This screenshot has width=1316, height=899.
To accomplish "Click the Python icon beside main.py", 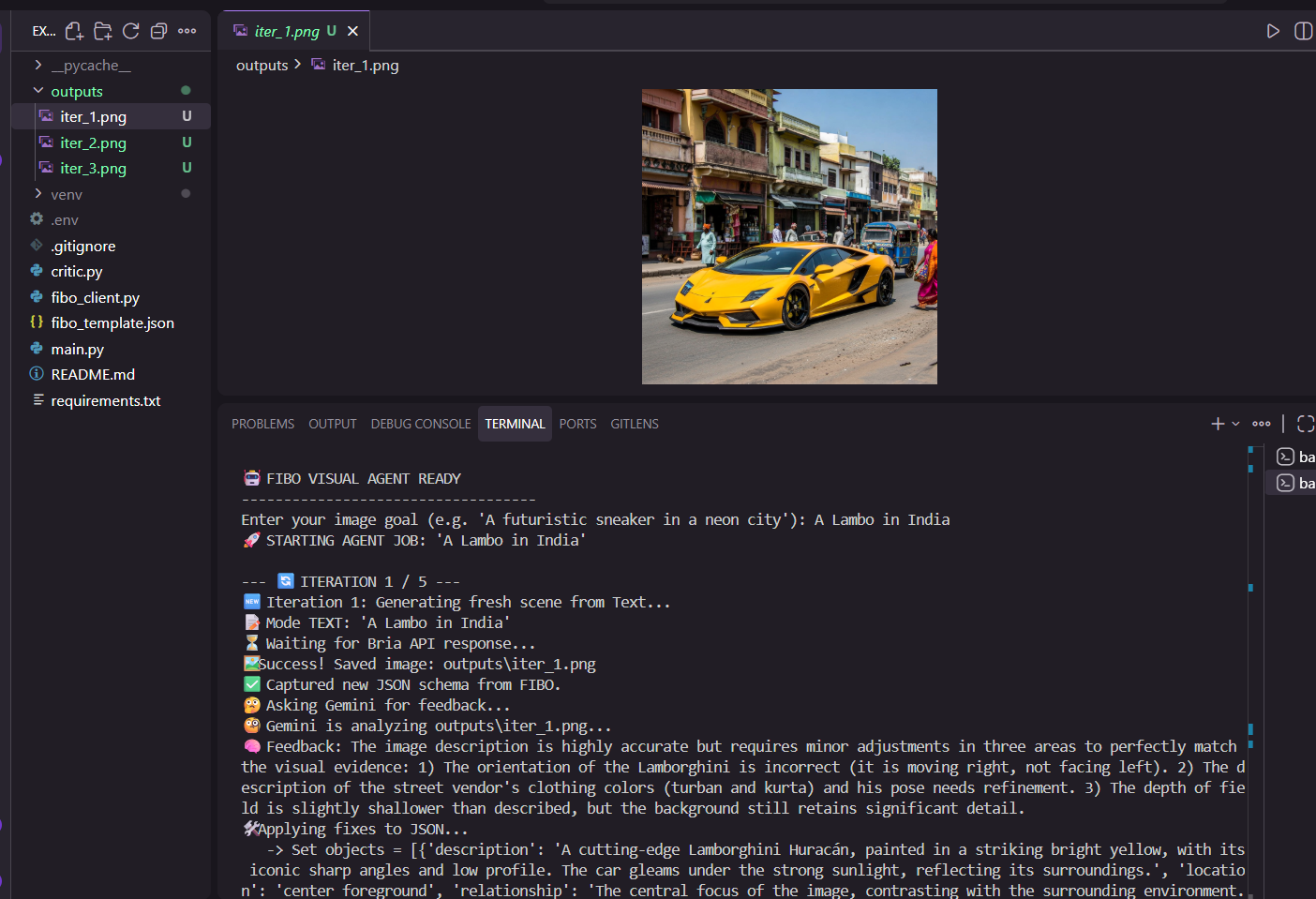I will click(x=37, y=348).
